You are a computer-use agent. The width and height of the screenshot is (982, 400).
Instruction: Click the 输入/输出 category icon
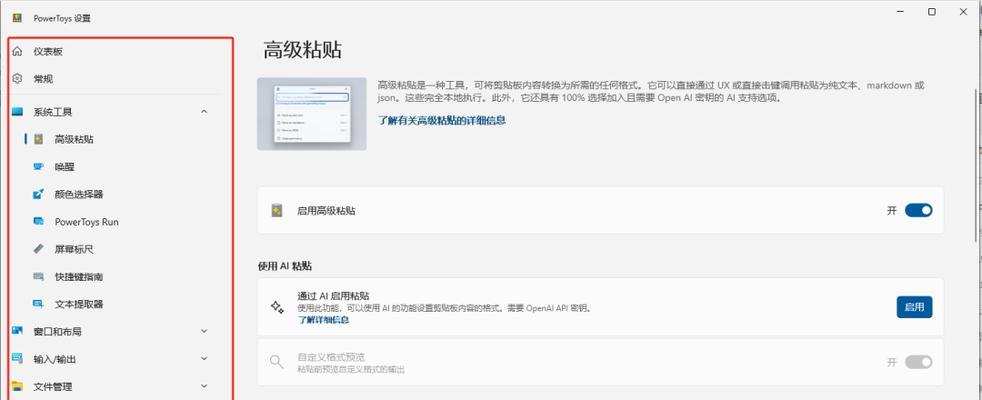[x=18, y=359]
